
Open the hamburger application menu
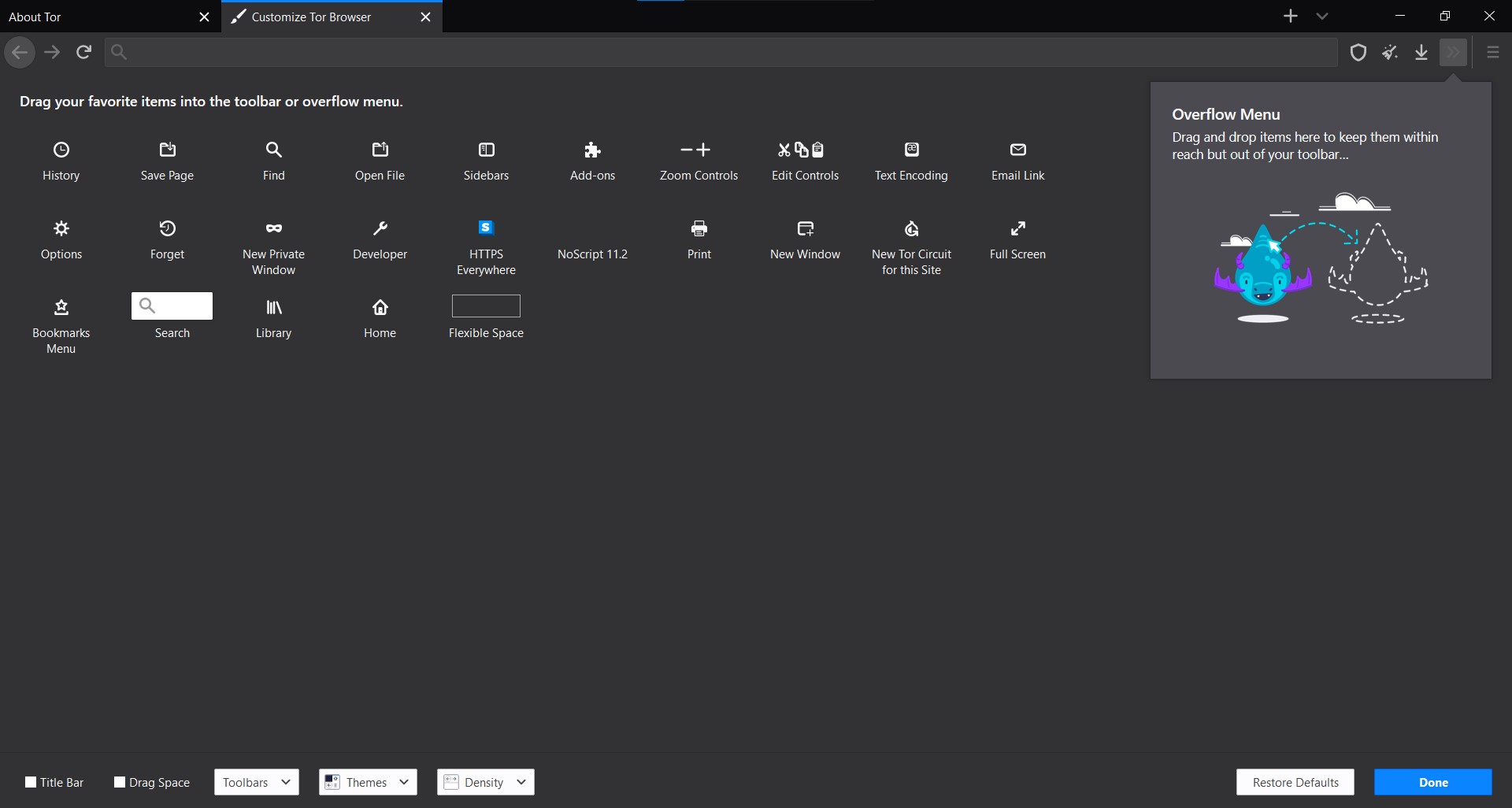[x=1493, y=52]
